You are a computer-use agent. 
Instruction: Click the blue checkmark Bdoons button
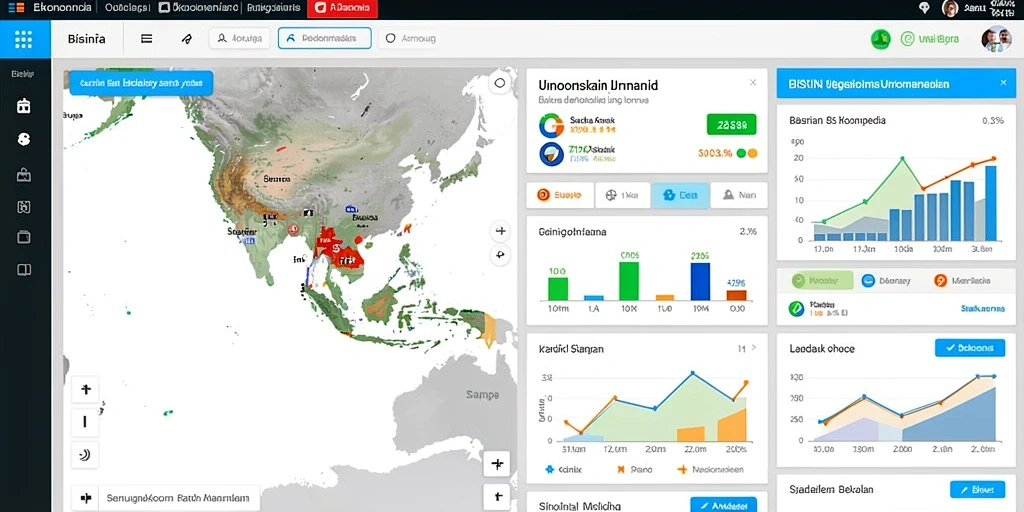(x=970, y=348)
